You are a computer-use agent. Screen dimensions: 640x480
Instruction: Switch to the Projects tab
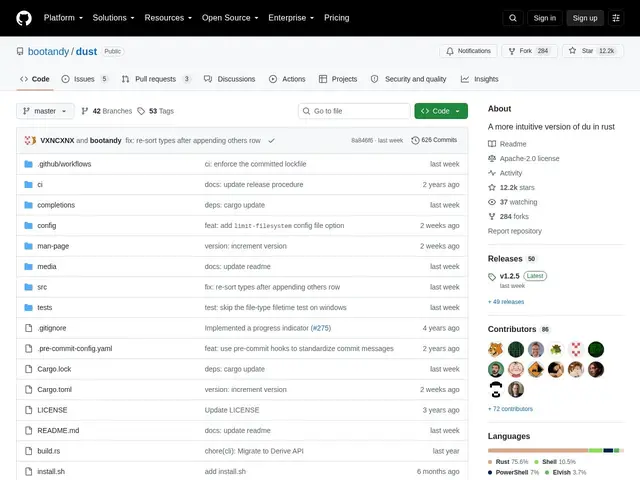coord(338,79)
